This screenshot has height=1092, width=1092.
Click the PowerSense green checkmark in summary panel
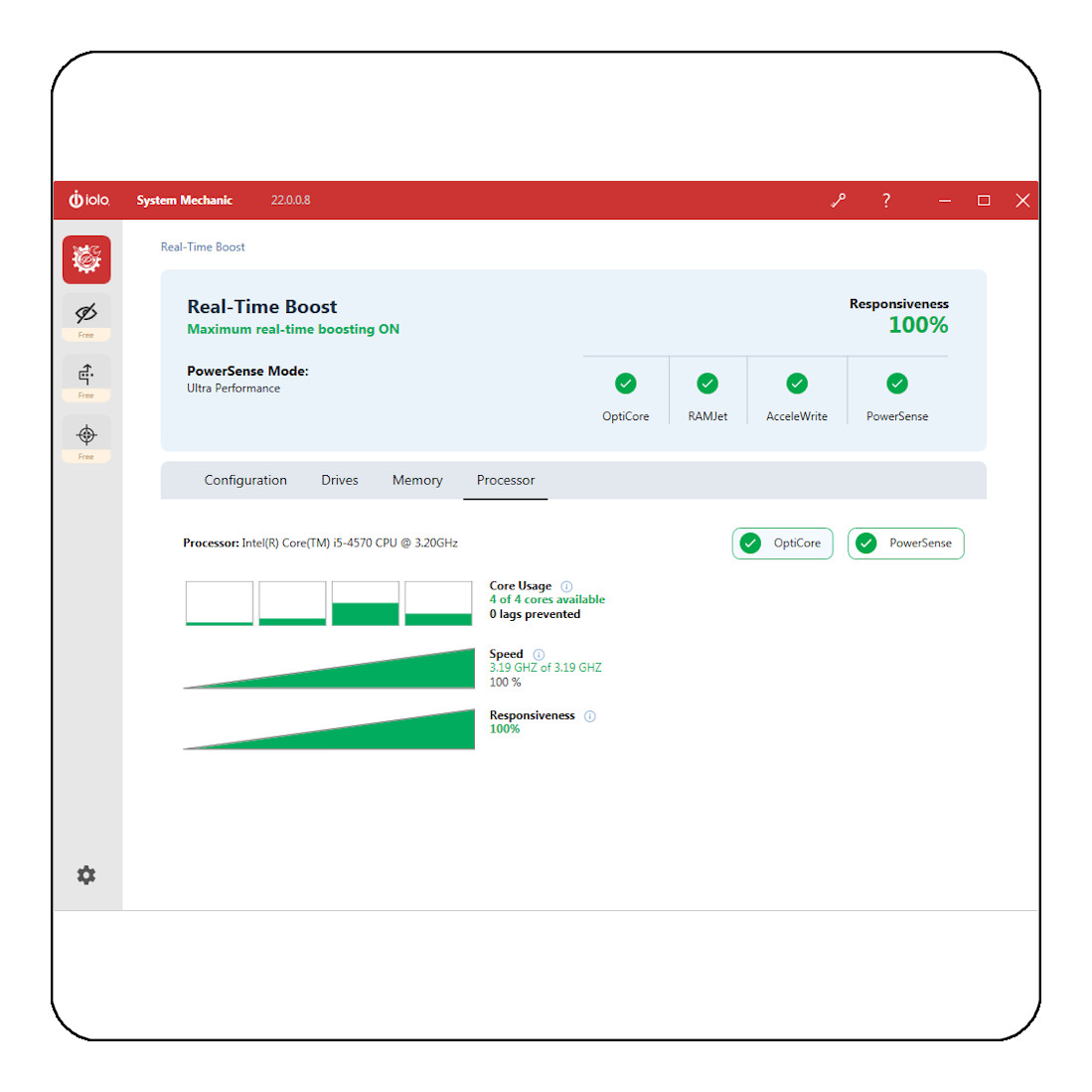[x=897, y=383]
